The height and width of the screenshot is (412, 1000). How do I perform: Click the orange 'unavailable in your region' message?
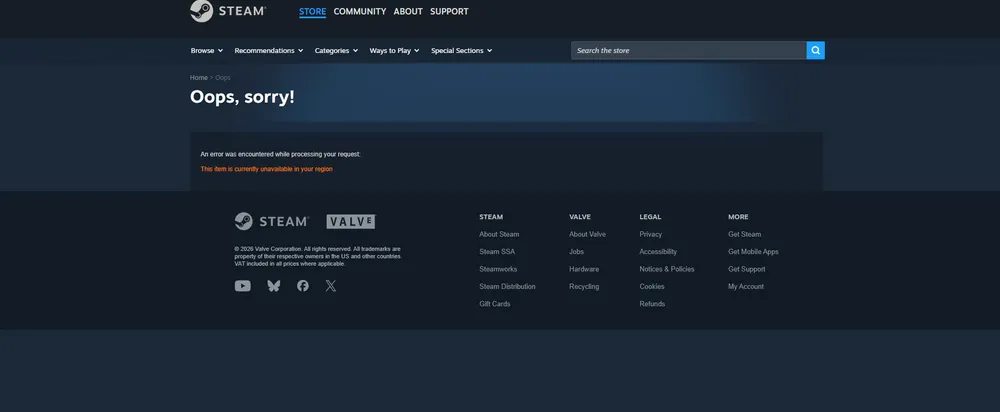point(267,169)
